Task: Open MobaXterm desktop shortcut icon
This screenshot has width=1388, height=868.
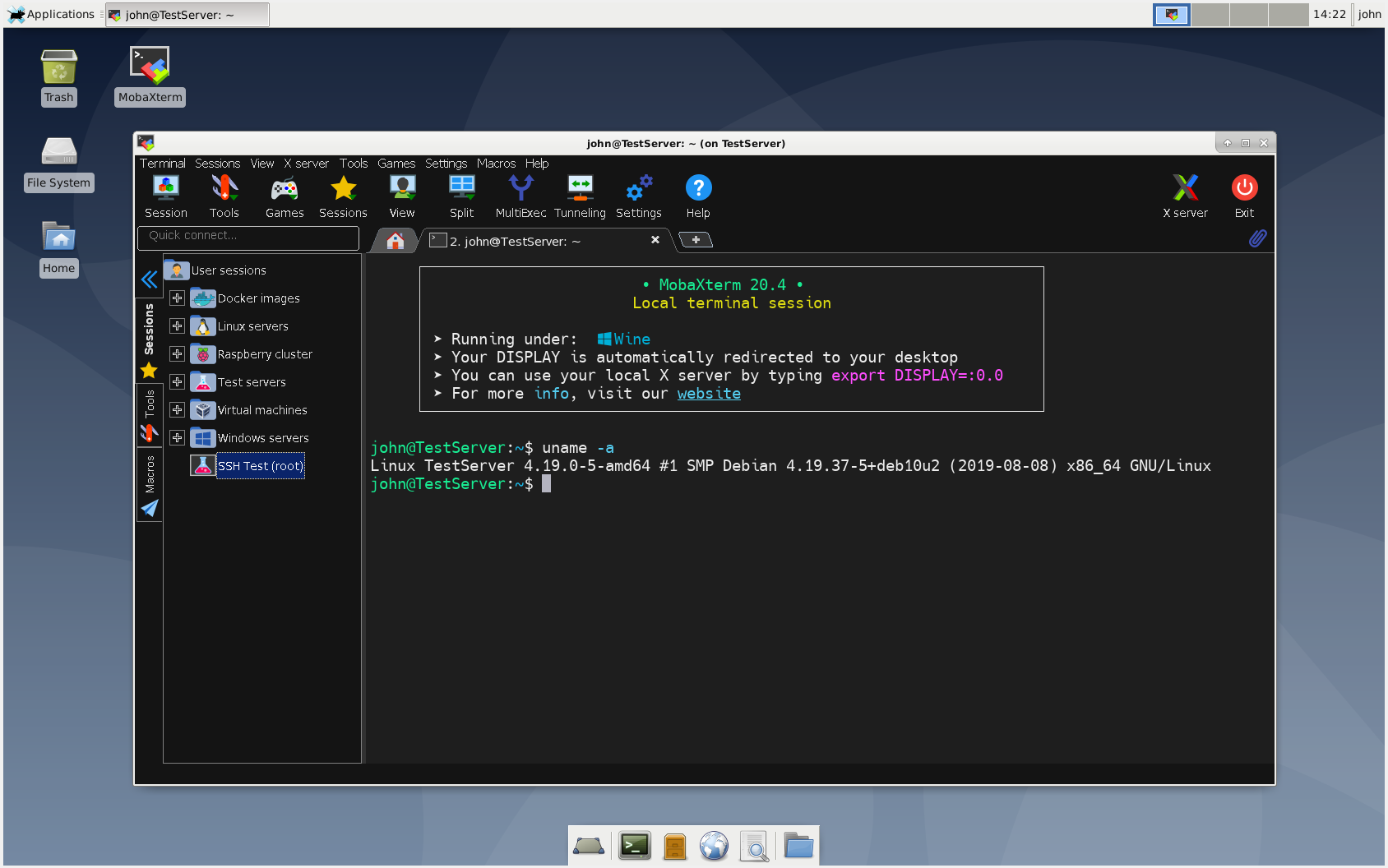Action: (x=150, y=76)
